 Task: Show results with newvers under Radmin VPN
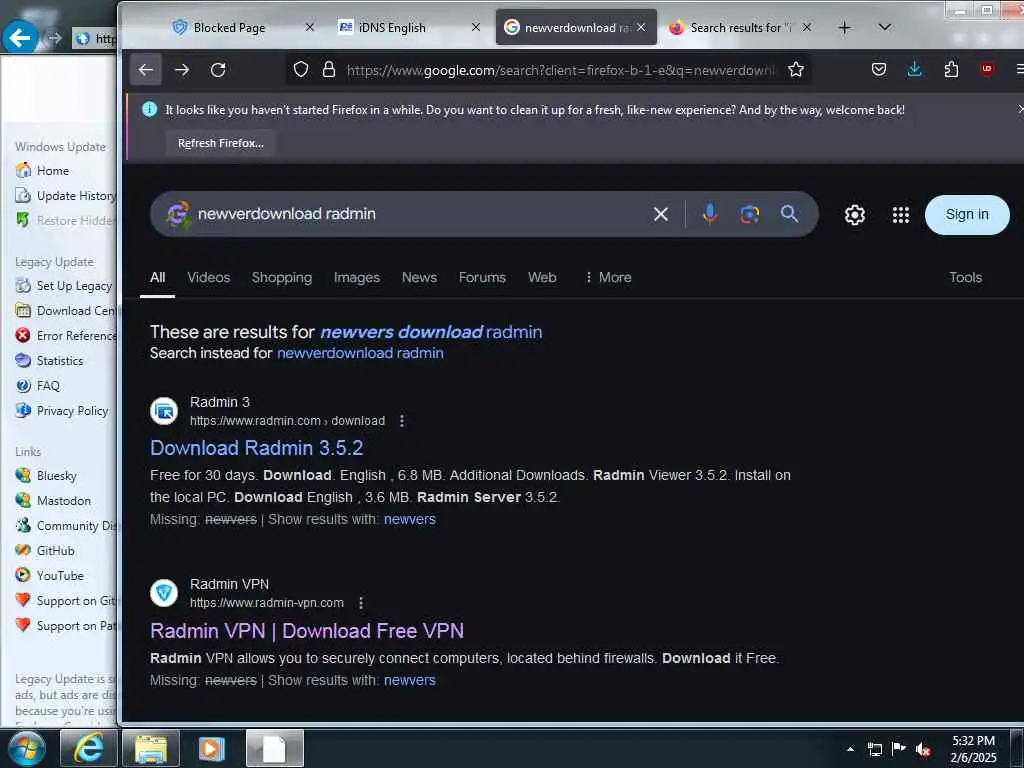(x=409, y=680)
